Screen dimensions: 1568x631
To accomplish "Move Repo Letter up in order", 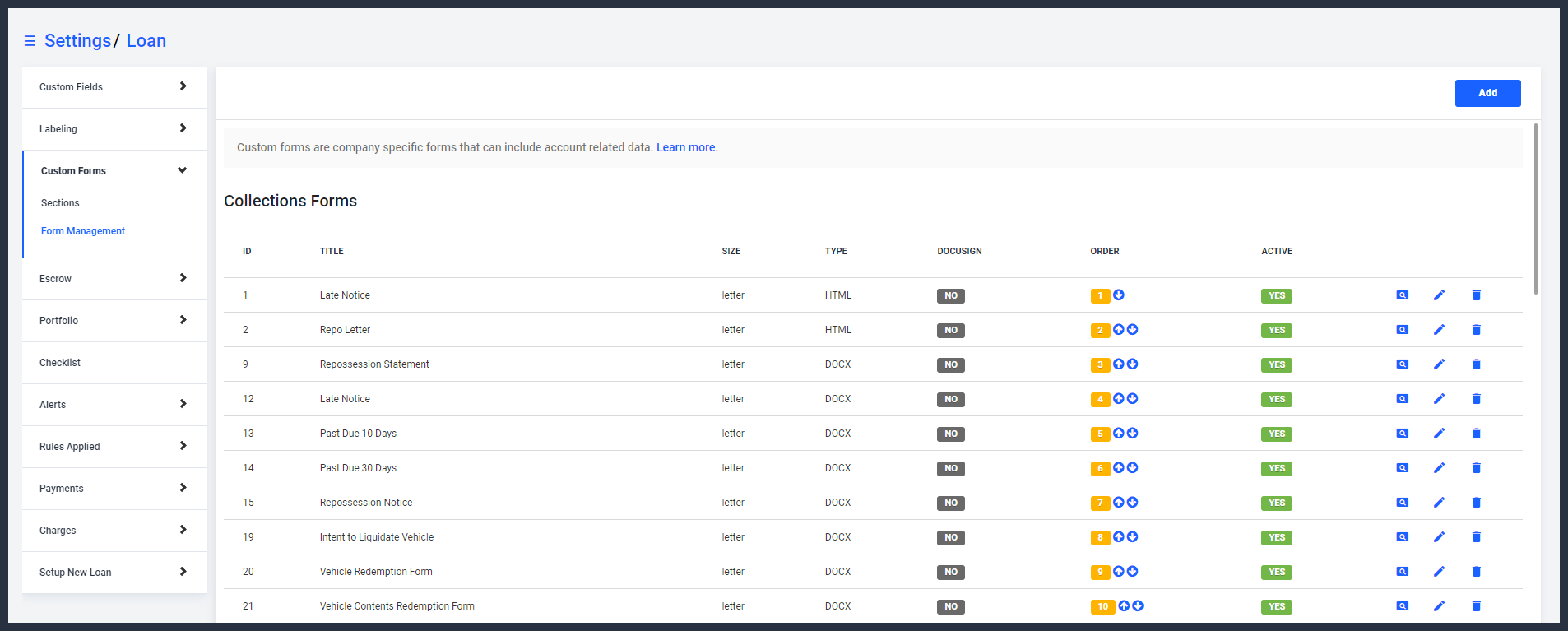I will tap(1119, 330).
